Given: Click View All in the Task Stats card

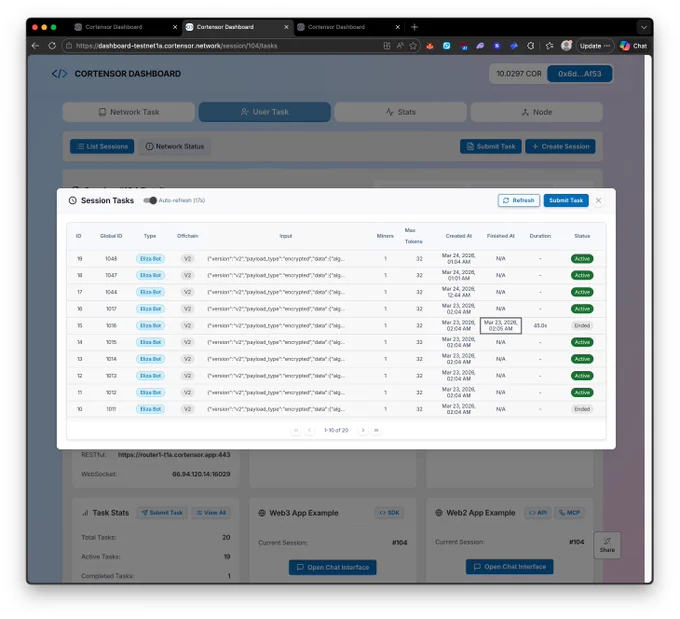Looking at the screenshot, I should (x=211, y=513).
